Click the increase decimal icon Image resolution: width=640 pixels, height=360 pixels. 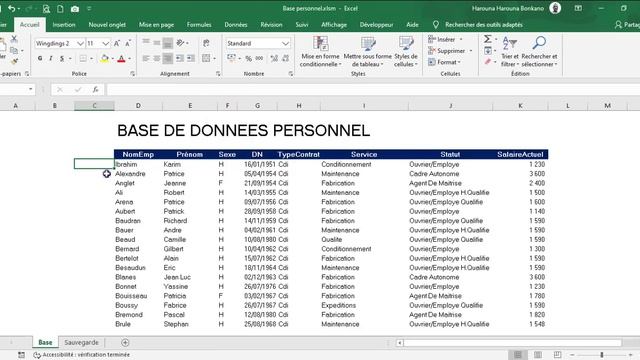point(274,59)
